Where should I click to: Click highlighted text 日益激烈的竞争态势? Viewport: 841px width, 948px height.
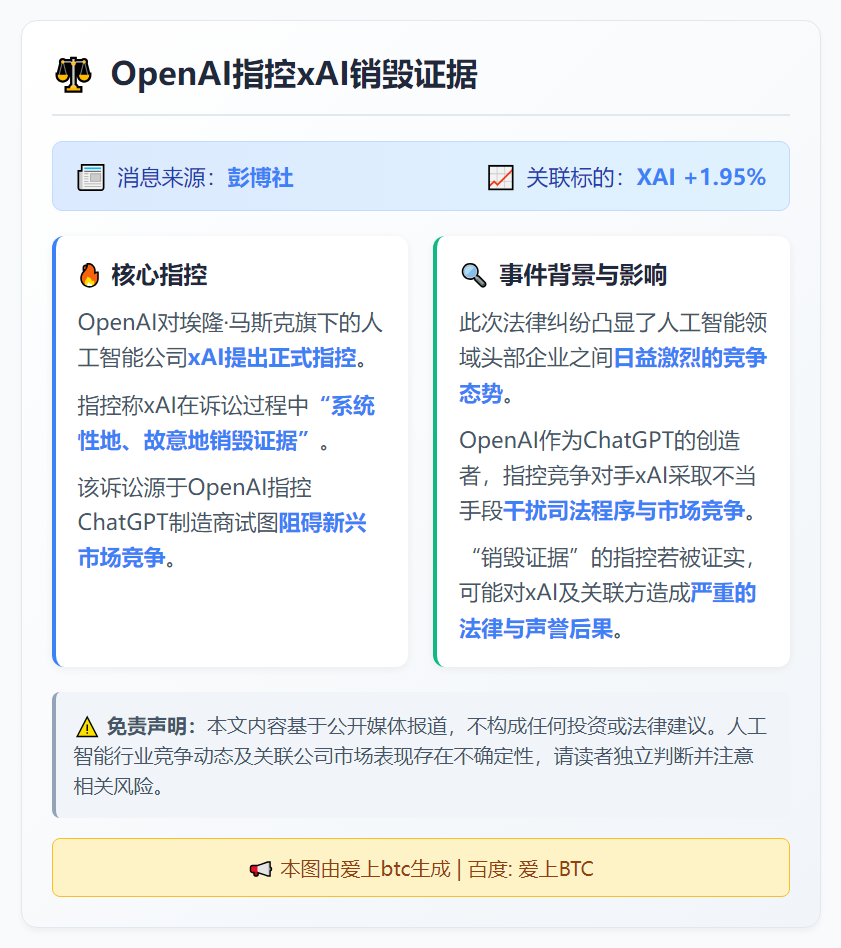click(x=612, y=375)
